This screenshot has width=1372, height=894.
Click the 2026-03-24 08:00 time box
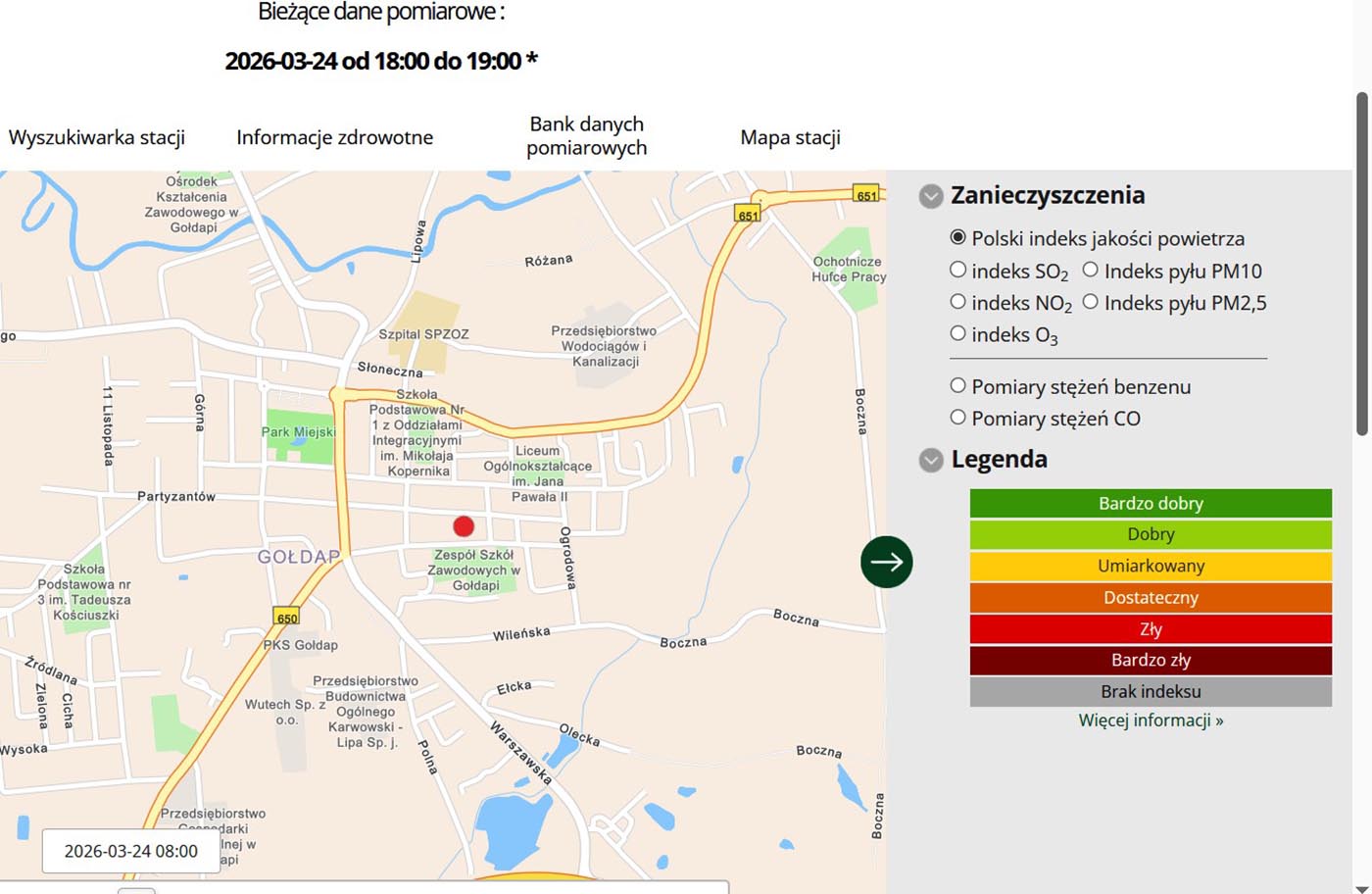pos(130,851)
